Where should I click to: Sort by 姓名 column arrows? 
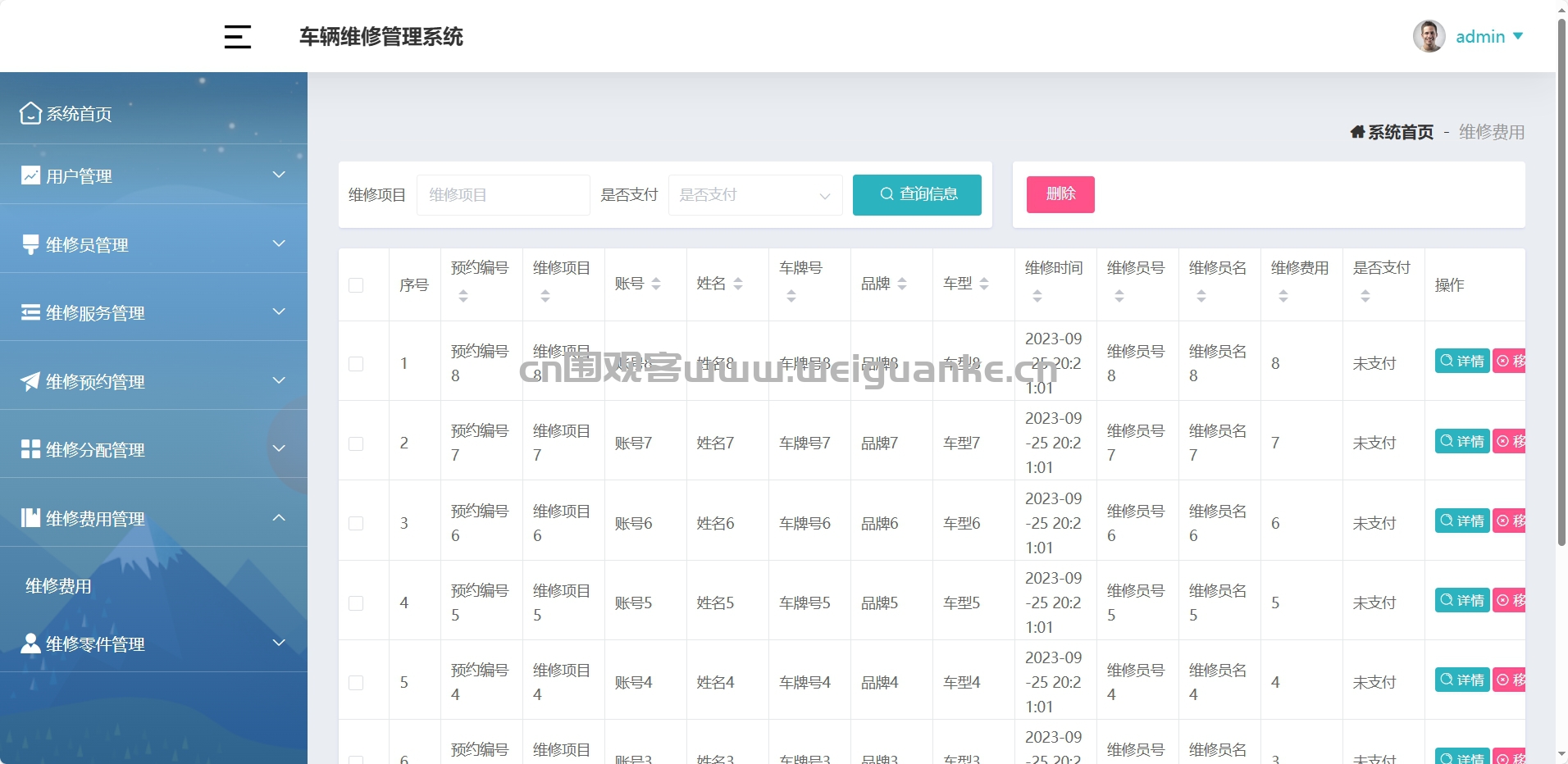click(738, 284)
